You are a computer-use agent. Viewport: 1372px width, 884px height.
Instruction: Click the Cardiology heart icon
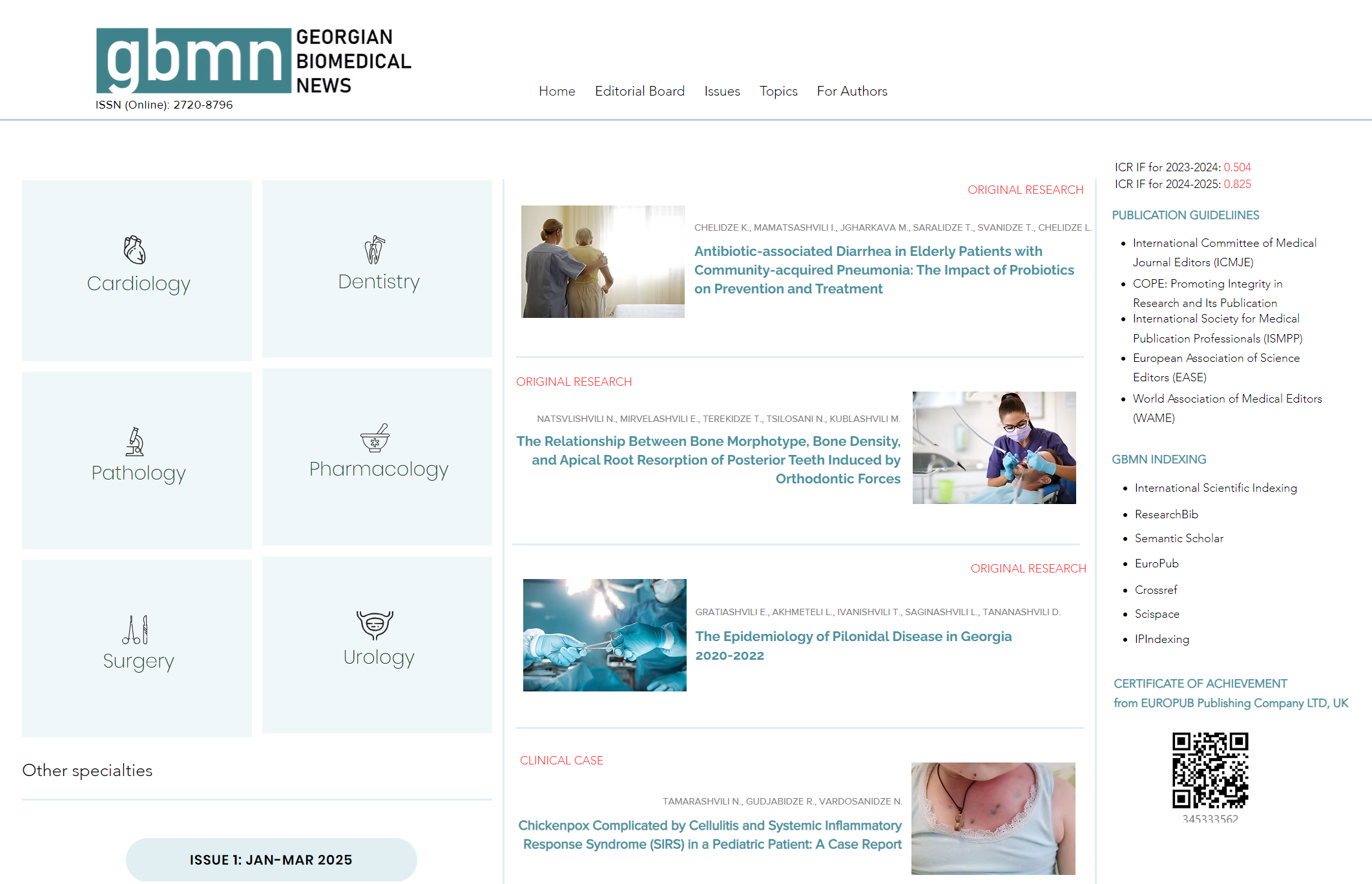coord(134,250)
